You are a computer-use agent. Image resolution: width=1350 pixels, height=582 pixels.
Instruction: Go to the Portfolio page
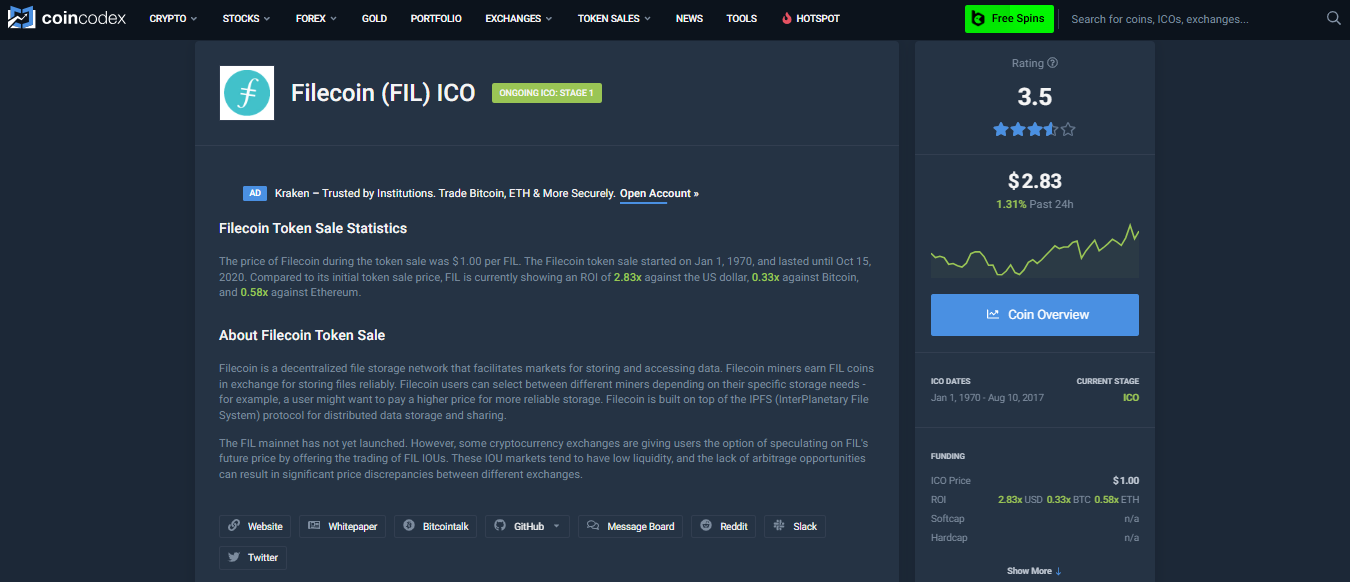pos(436,18)
